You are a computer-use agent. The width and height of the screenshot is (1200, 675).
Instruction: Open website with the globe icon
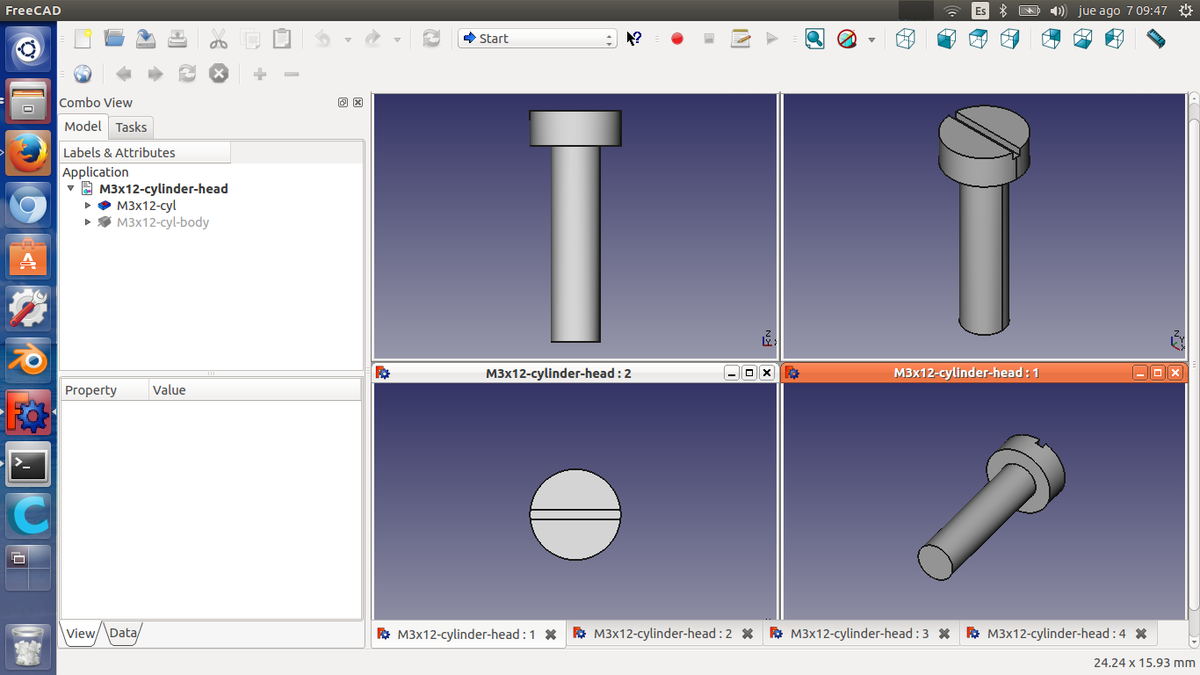[x=83, y=74]
